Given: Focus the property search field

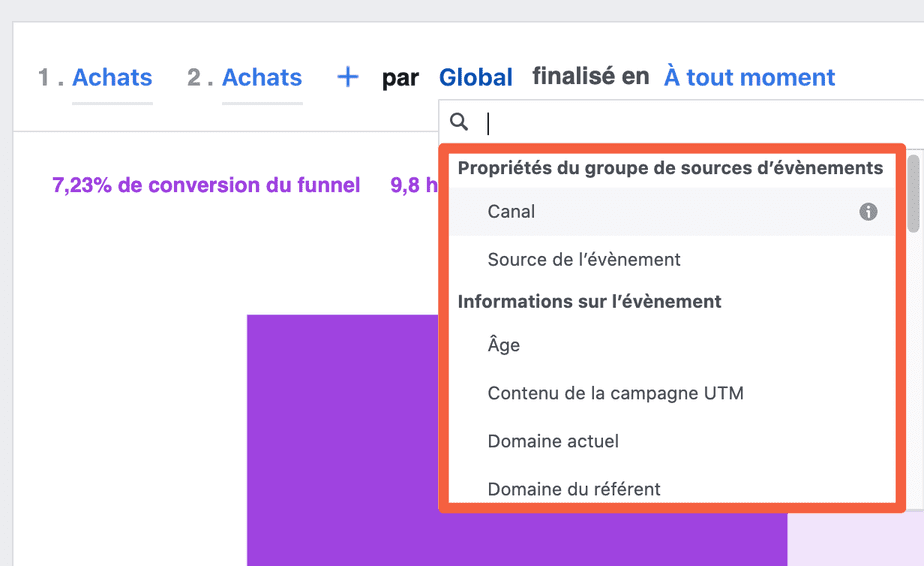Looking at the screenshot, I should click(x=695, y=123).
